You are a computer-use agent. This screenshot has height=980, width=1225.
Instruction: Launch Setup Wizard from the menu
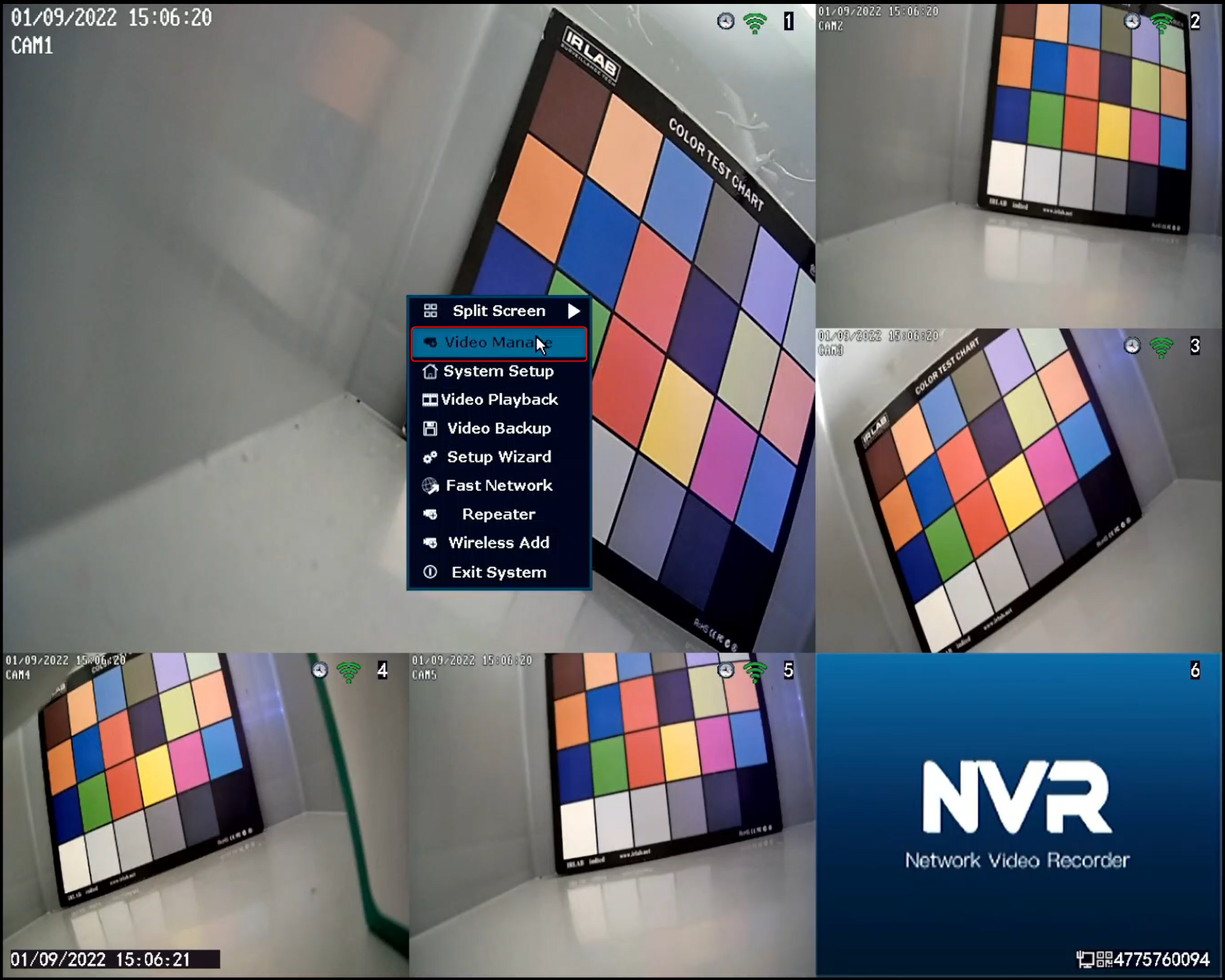499,457
